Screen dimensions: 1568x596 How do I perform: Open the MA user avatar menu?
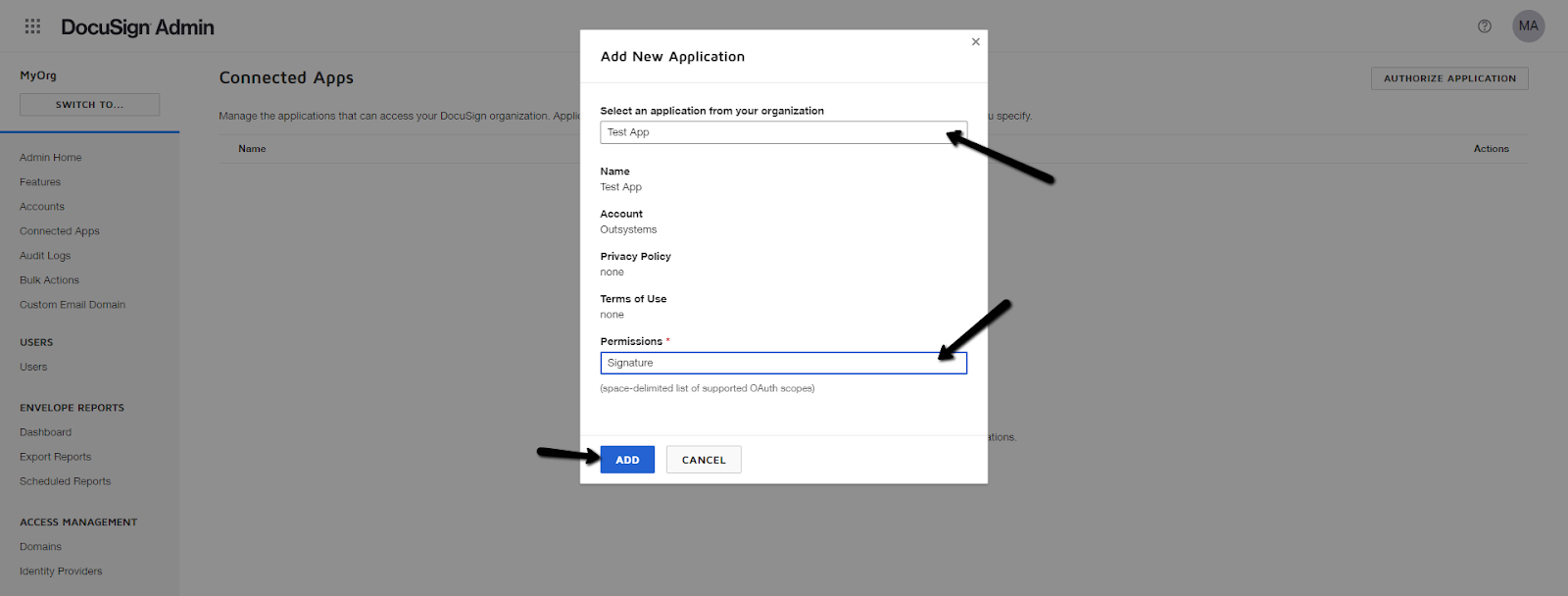(1528, 26)
